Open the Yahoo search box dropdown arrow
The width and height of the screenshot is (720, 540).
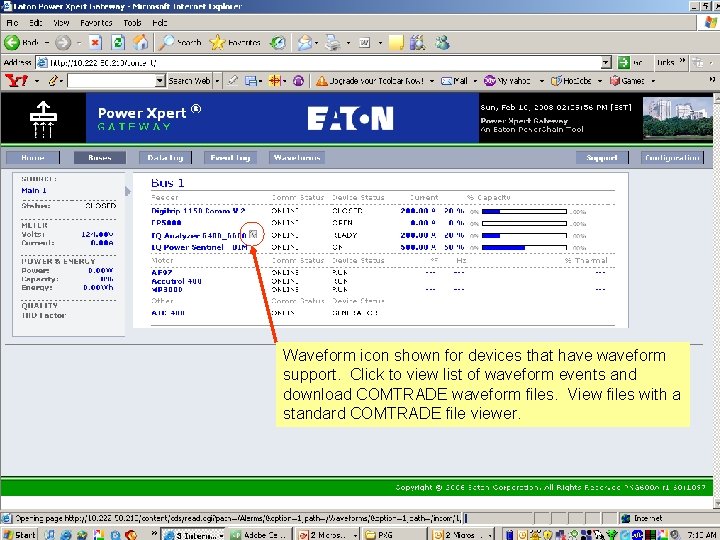point(160,81)
